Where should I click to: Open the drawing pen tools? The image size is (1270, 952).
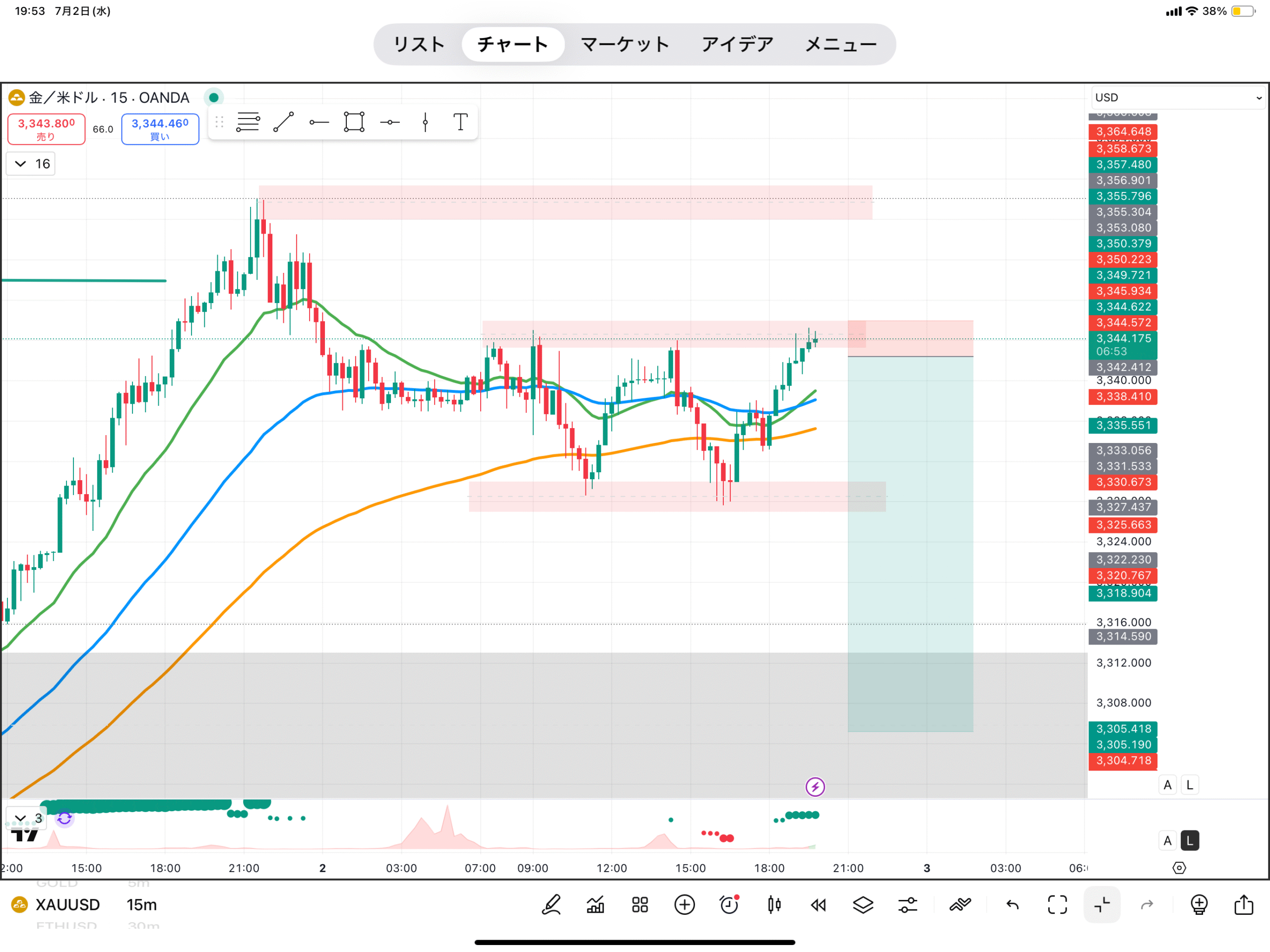[551, 905]
